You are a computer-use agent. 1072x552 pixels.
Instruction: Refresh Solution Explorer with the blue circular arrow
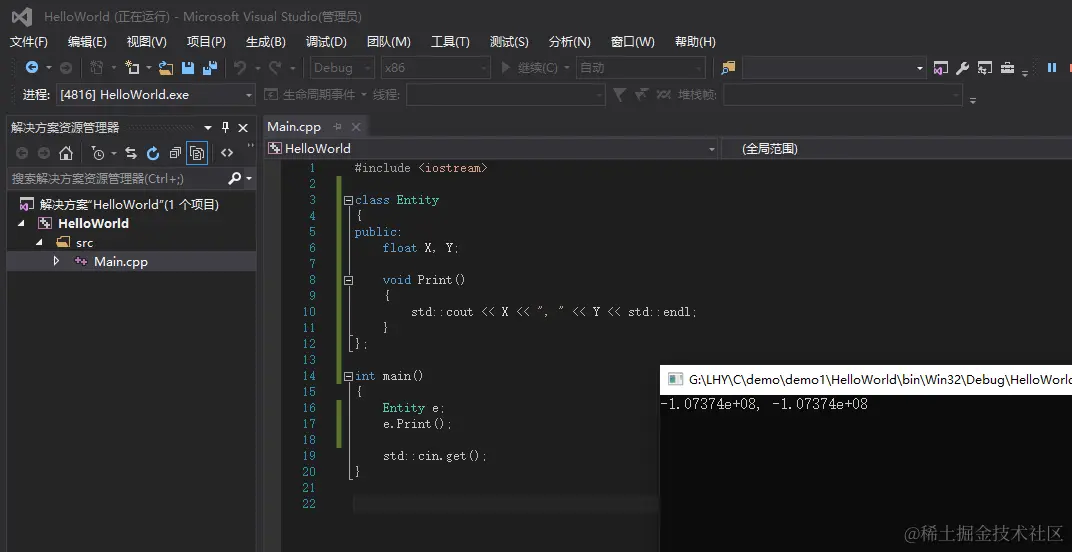pyautogui.click(x=153, y=153)
